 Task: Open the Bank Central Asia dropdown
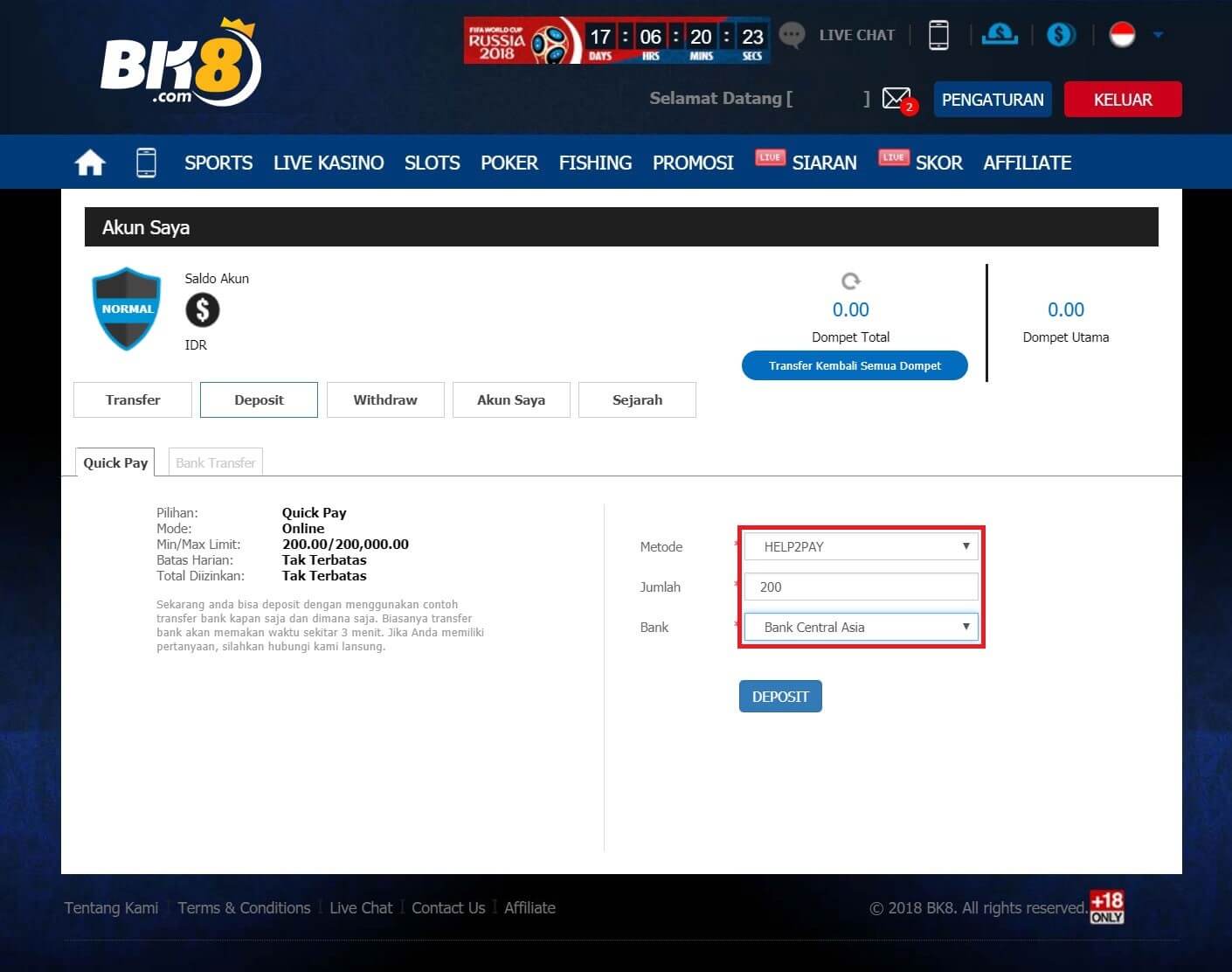[860, 627]
